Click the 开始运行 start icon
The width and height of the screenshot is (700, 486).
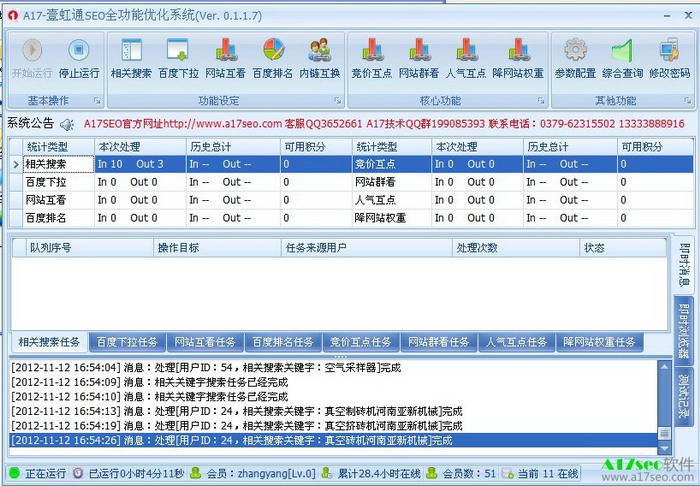(x=32, y=50)
